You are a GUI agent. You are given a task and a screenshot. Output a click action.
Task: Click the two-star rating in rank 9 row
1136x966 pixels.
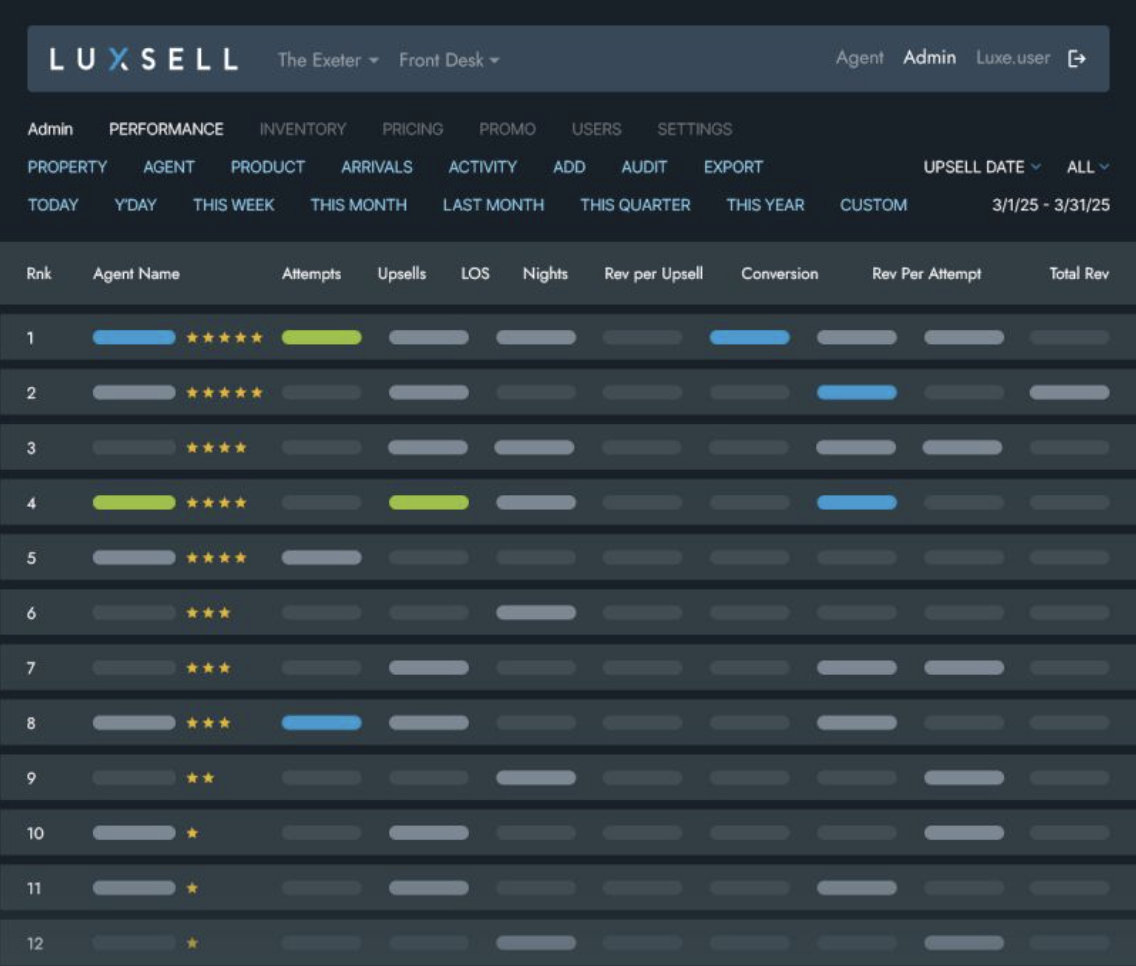201,778
